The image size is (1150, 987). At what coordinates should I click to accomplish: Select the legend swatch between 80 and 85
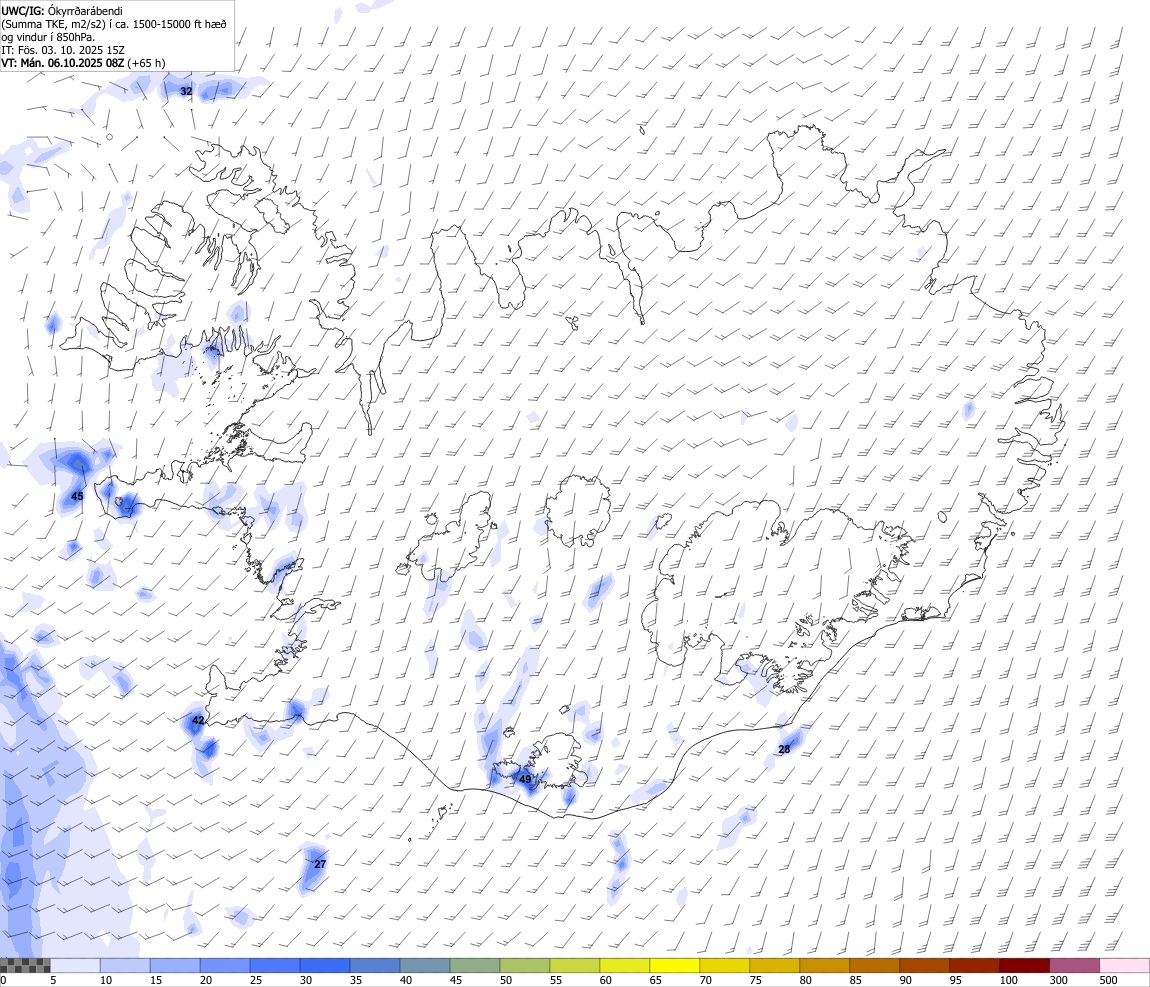pyautogui.click(x=825, y=966)
